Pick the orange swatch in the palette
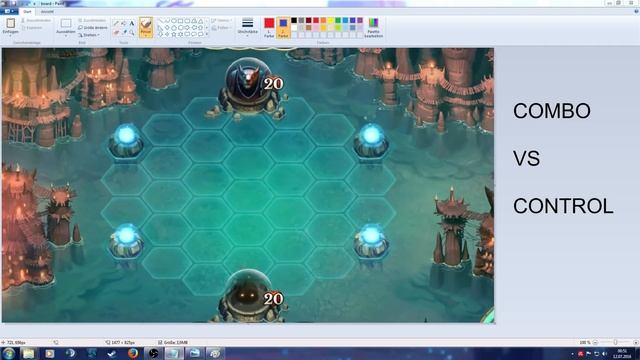The height and width of the screenshot is (360, 640). (x=323, y=20)
